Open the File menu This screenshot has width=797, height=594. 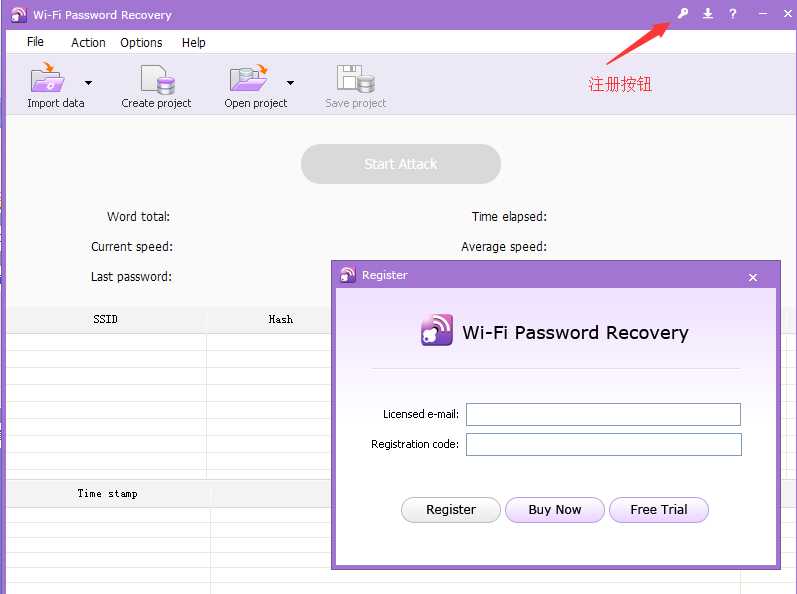pyautogui.click(x=35, y=42)
